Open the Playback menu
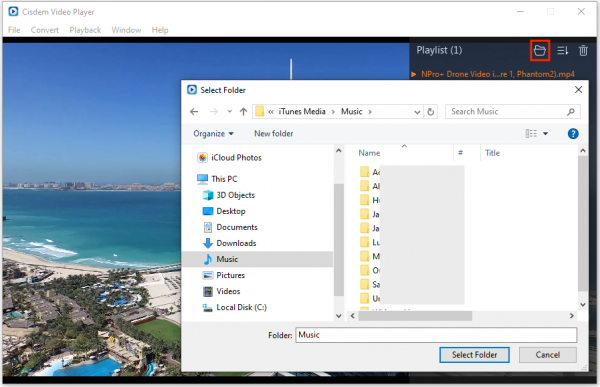600x387 pixels. [85, 30]
